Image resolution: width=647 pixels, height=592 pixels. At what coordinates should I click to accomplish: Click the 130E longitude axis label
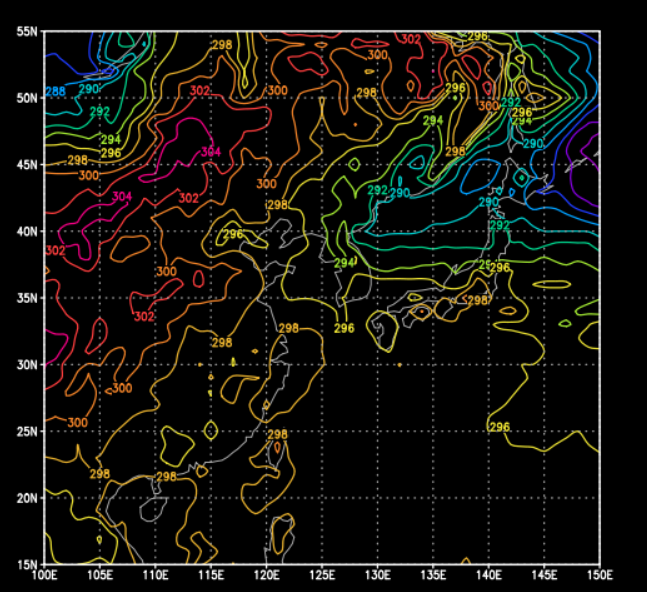(377, 576)
